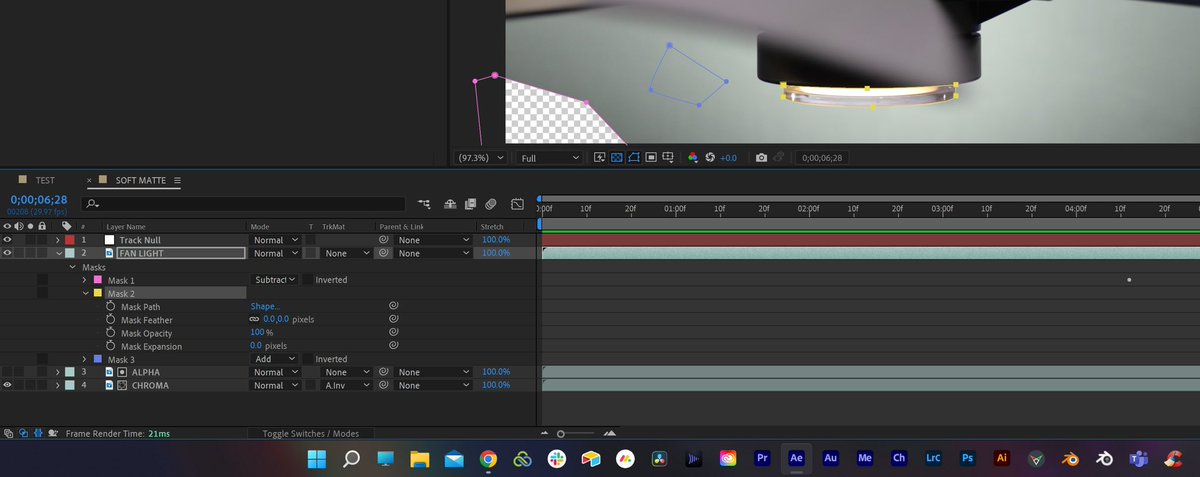Enable motion blur for timeline layers
Screen dimensions: 1200x477
pyautogui.click(x=491, y=203)
